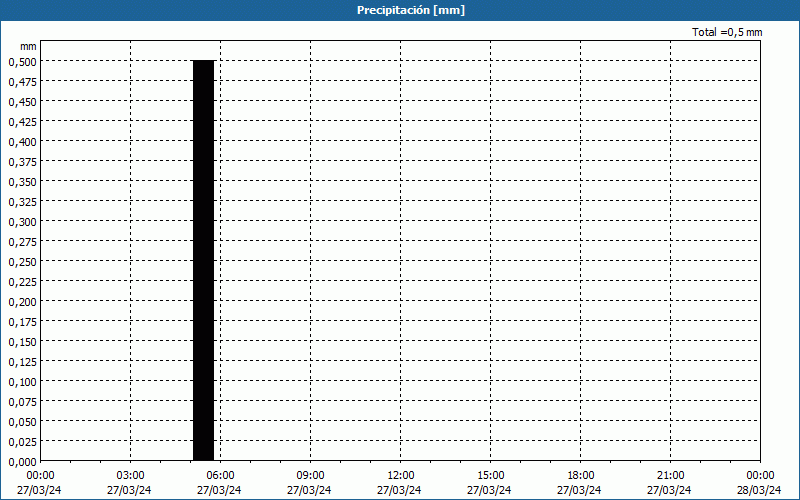The width and height of the screenshot is (800, 500).
Task: Select the 0,100 y-axis value
Action: pyautogui.click(x=23, y=382)
